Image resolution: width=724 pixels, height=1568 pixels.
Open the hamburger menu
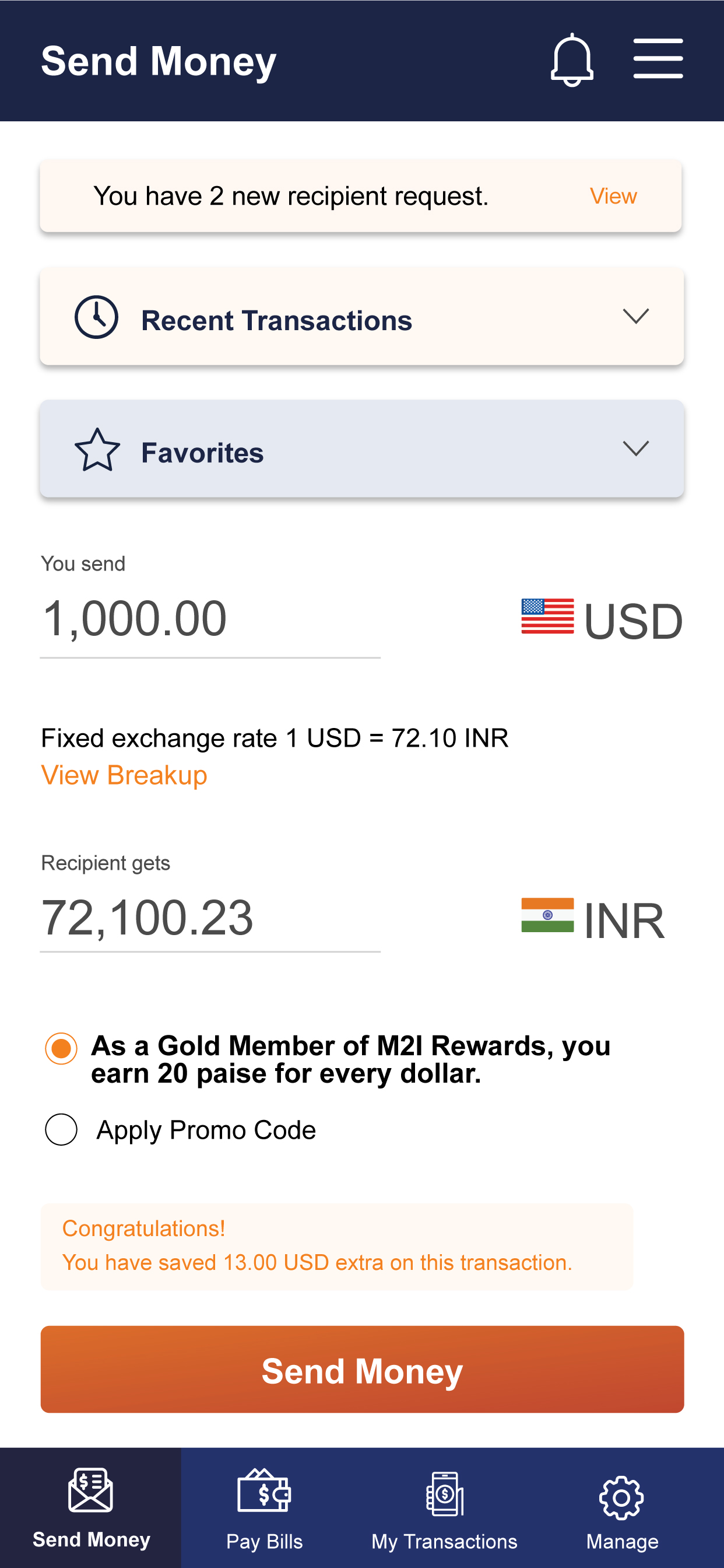tap(658, 58)
